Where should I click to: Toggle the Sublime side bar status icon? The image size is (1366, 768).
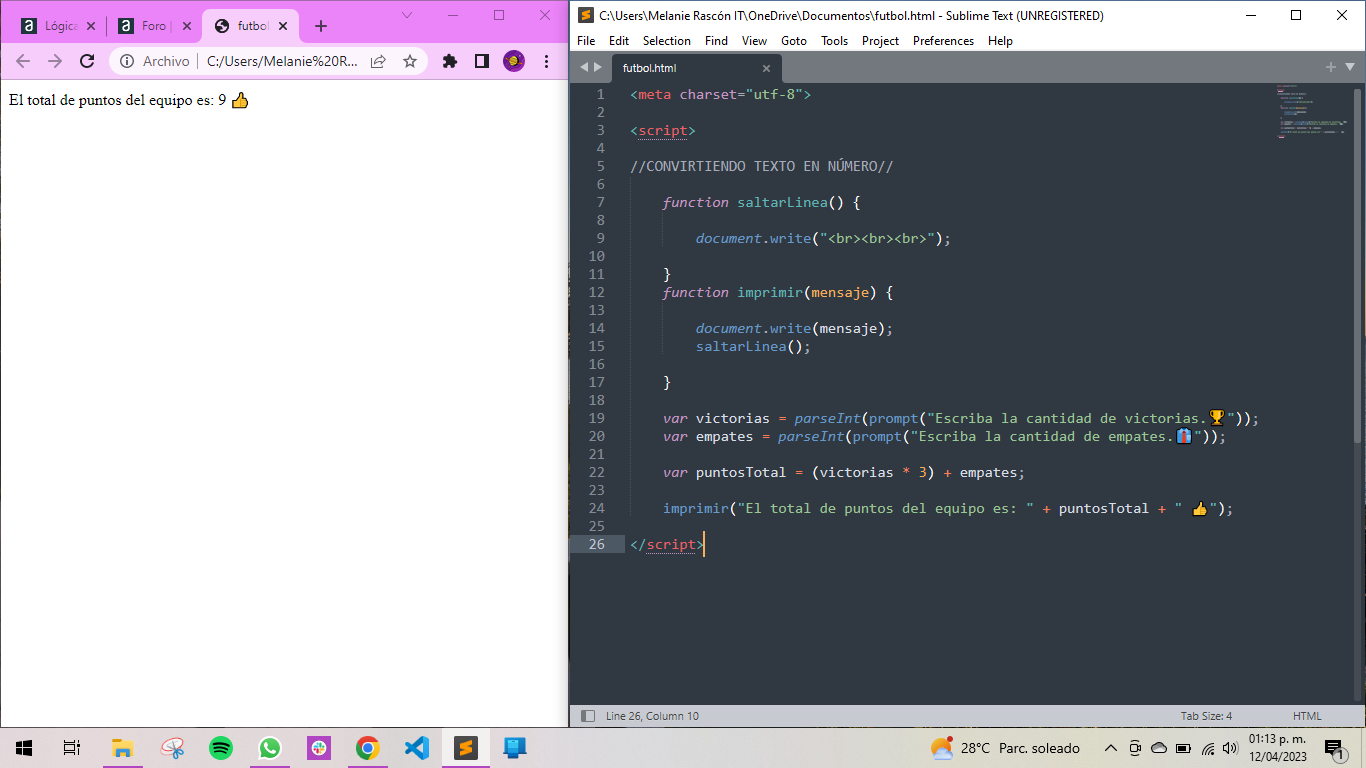[x=588, y=716]
